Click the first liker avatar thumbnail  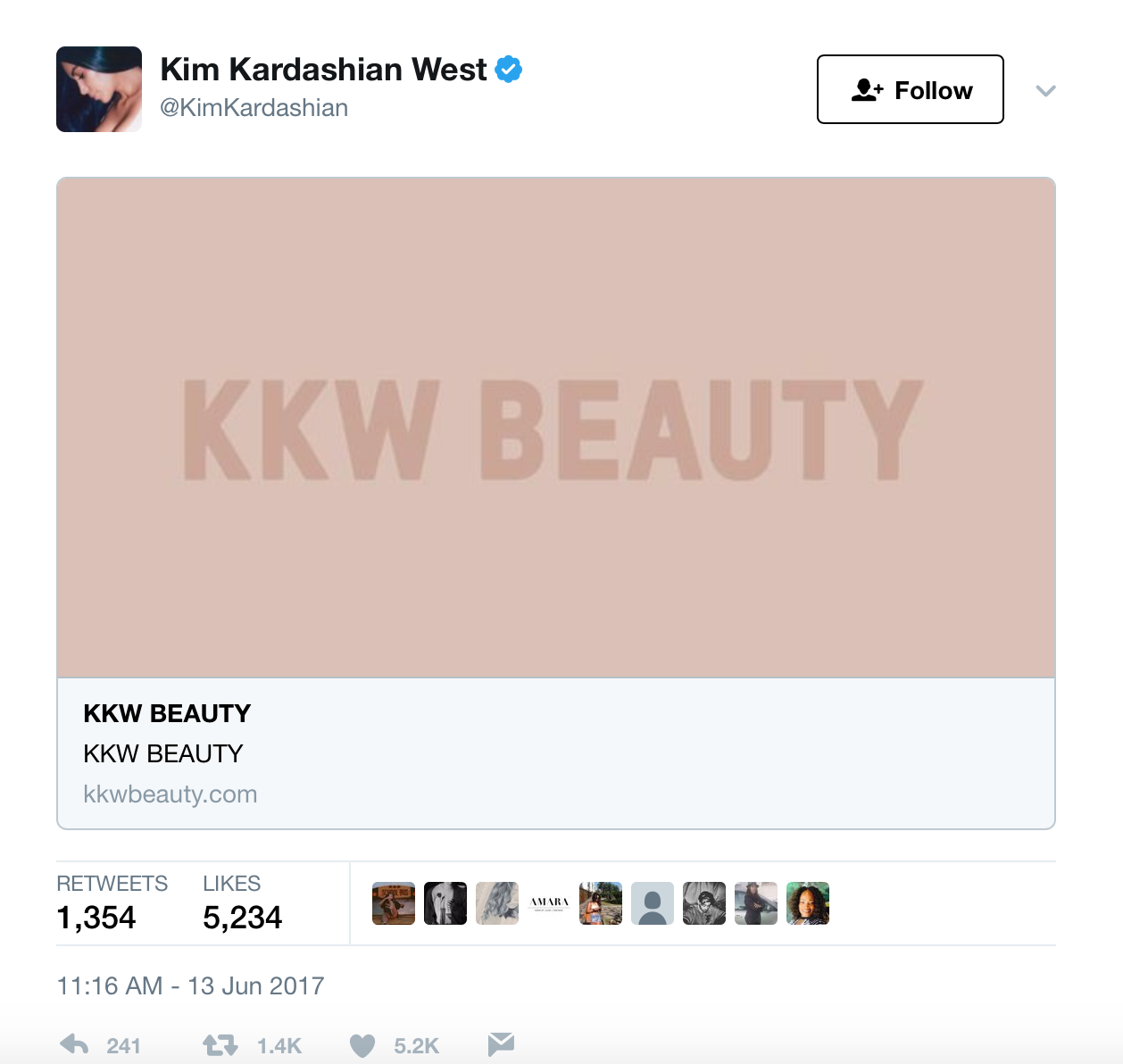(x=394, y=903)
